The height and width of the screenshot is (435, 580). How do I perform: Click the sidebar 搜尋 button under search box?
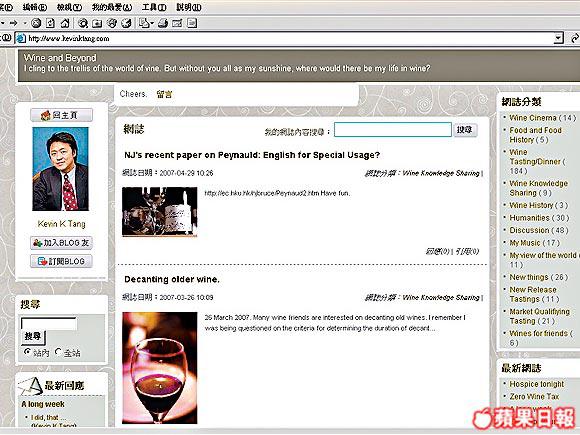[x=33, y=336]
